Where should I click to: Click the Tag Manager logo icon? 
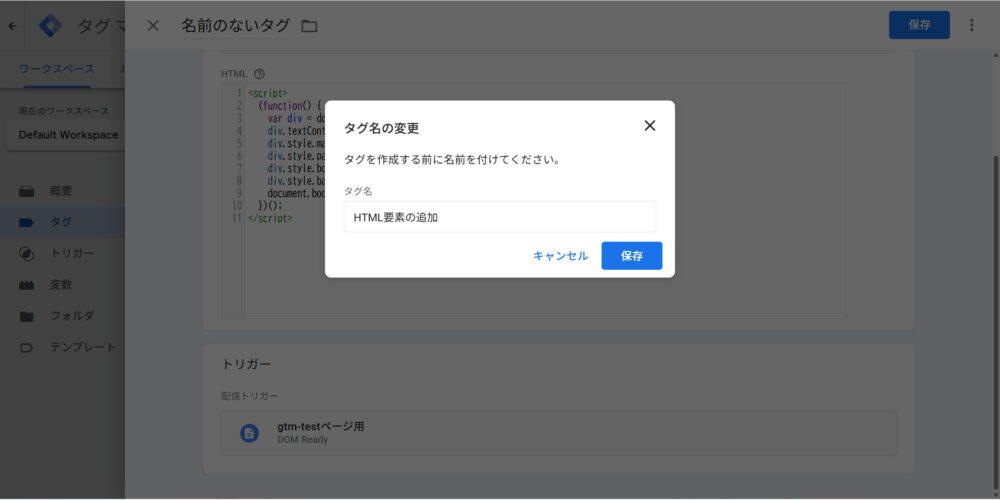50,26
